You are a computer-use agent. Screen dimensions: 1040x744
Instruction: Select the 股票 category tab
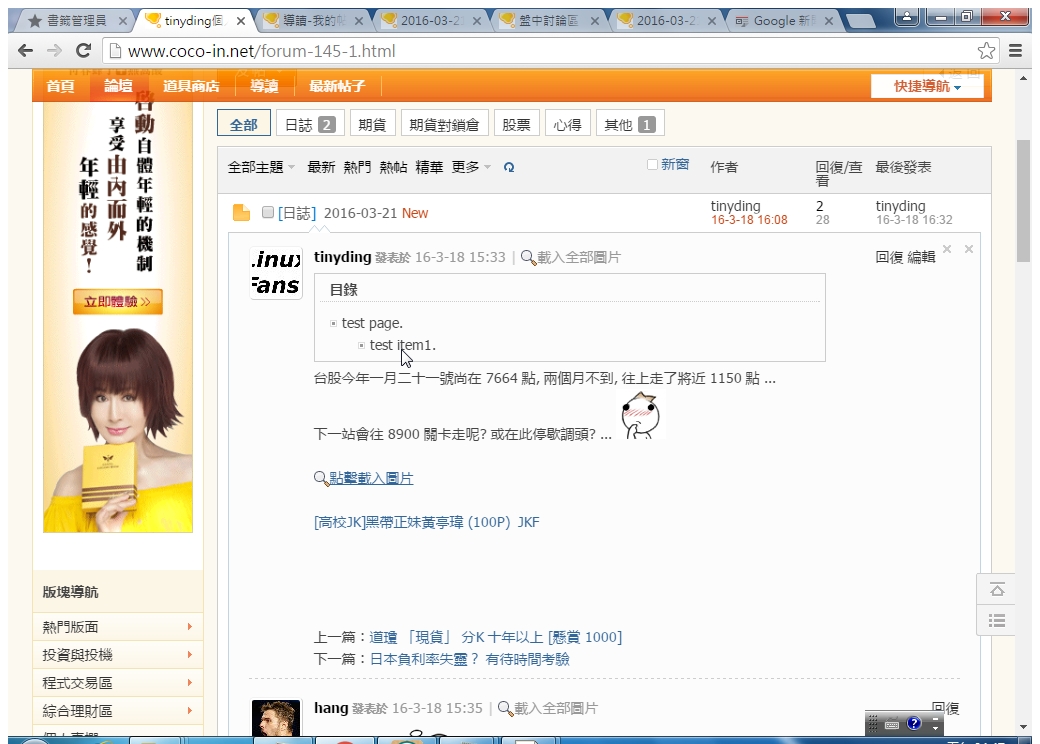[x=516, y=124]
